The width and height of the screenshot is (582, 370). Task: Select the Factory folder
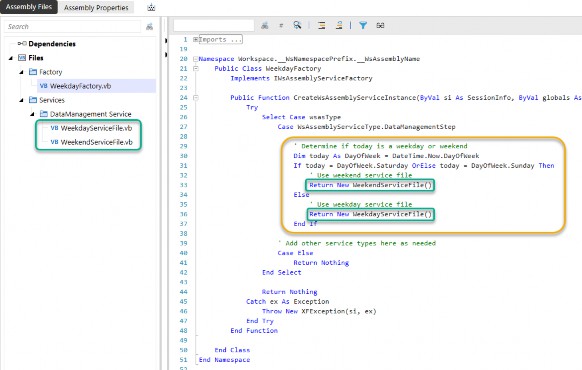(x=50, y=72)
